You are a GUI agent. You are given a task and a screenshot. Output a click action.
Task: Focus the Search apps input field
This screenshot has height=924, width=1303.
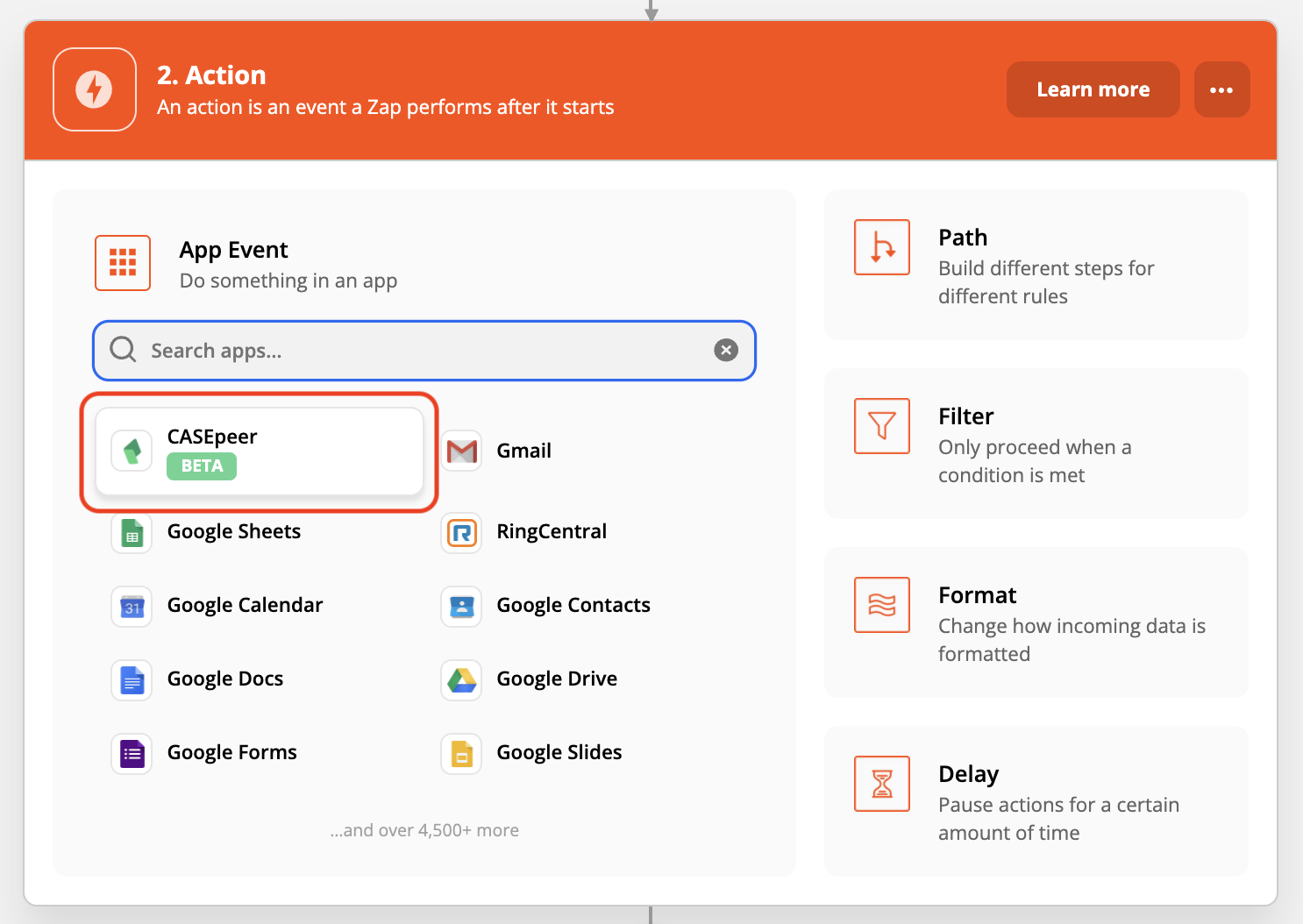click(x=424, y=351)
